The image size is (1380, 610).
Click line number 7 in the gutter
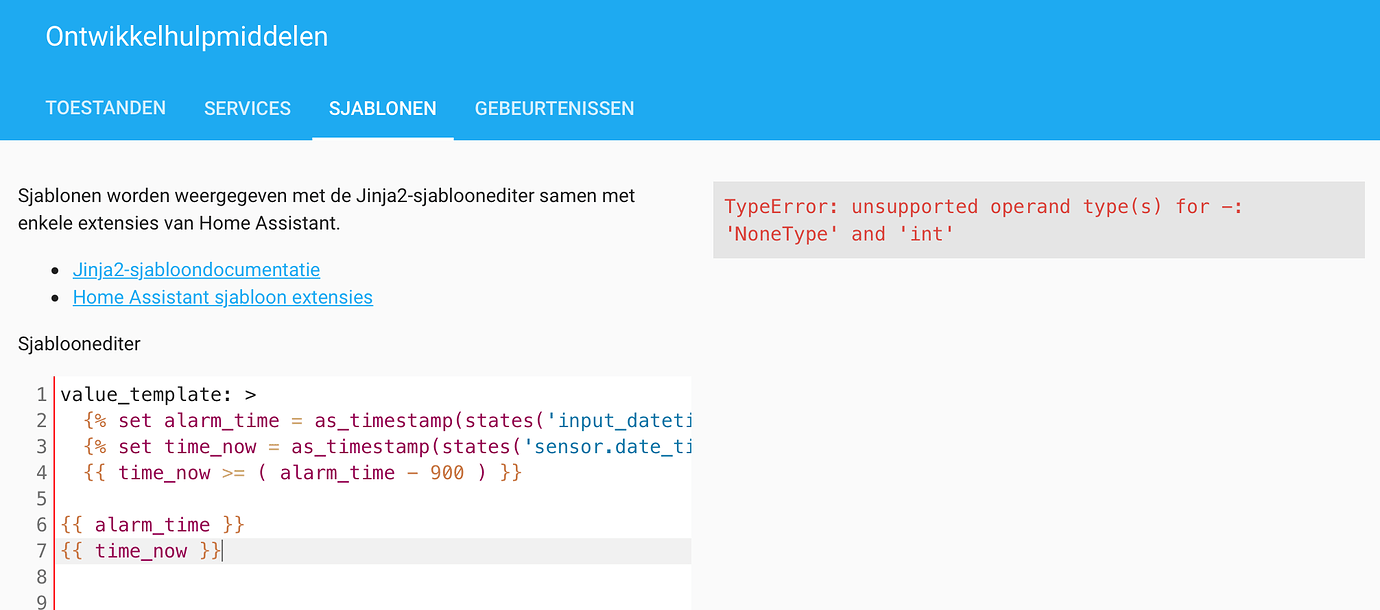point(41,551)
